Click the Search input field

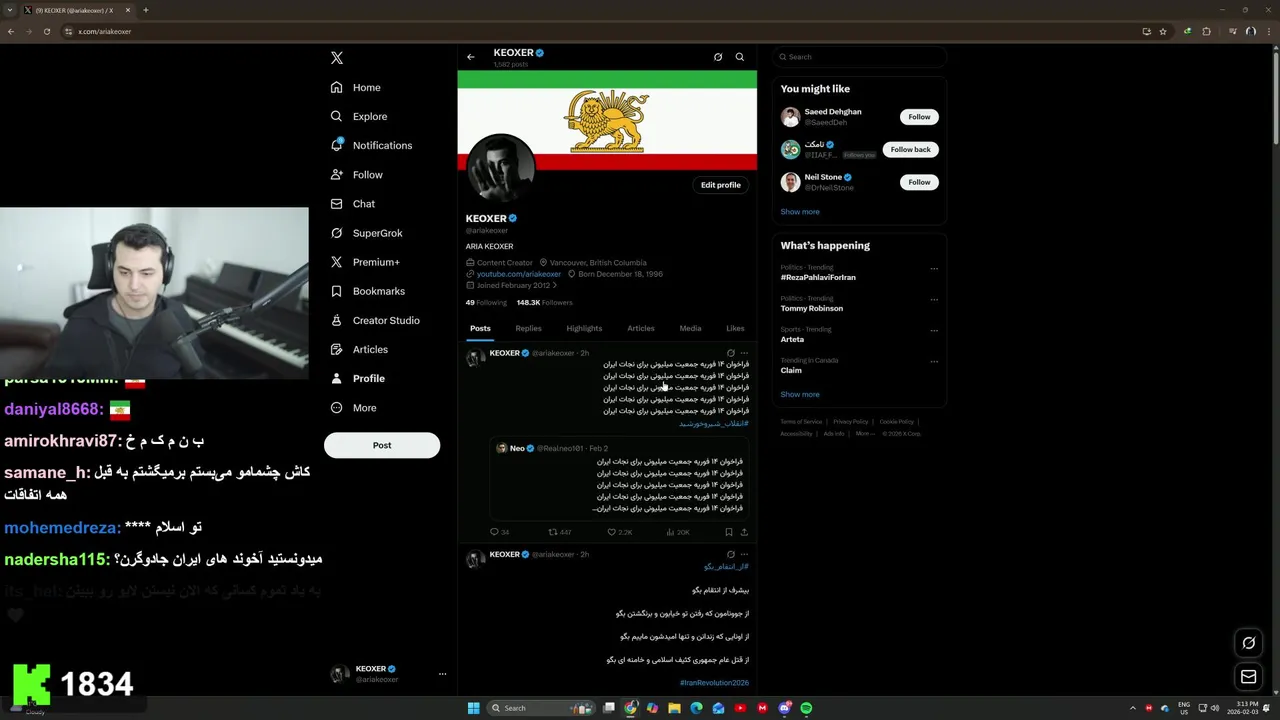(860, 57)
